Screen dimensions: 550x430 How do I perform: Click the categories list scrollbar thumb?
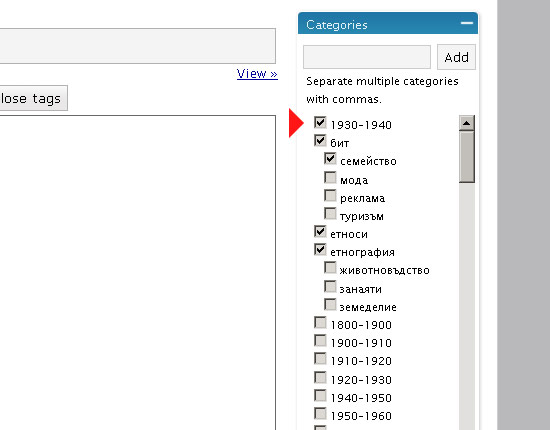(467, 156)
